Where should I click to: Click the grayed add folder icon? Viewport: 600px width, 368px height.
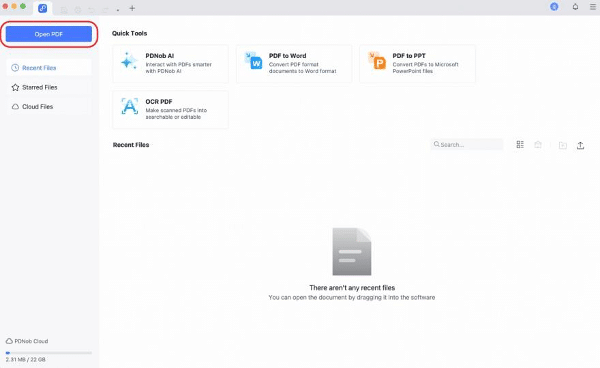click(562, 145)
